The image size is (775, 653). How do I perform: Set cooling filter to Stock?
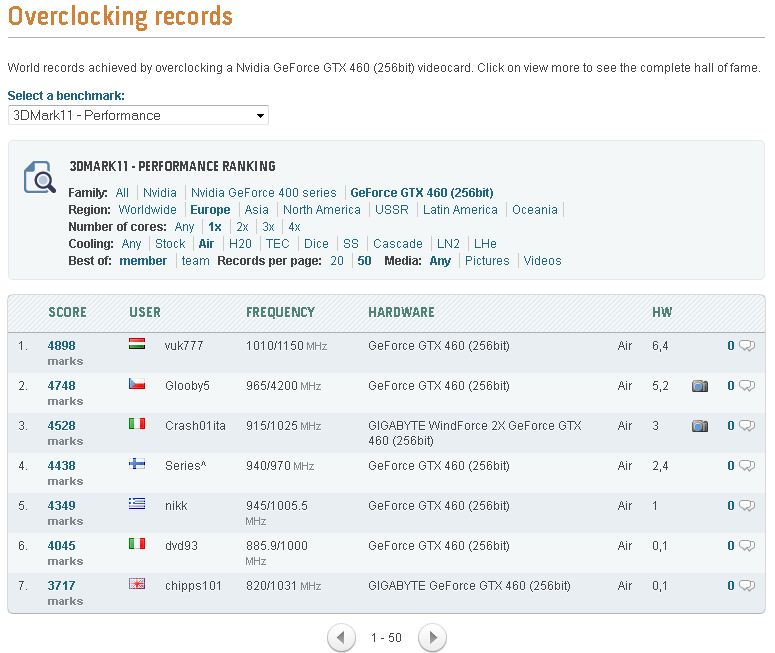(170, 244)
